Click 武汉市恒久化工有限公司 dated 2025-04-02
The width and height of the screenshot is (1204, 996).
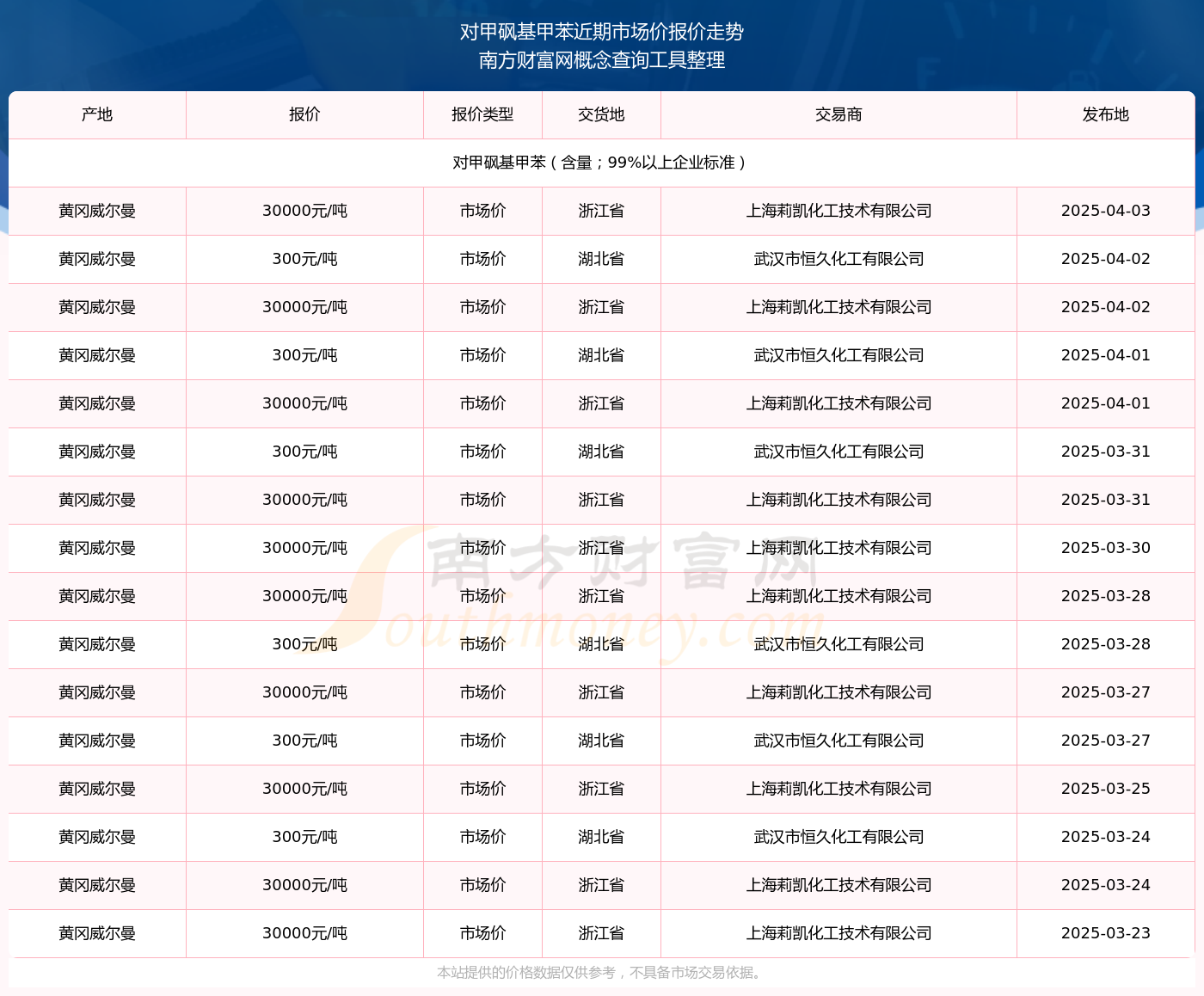pyautogui.click(x=838, y=259)
